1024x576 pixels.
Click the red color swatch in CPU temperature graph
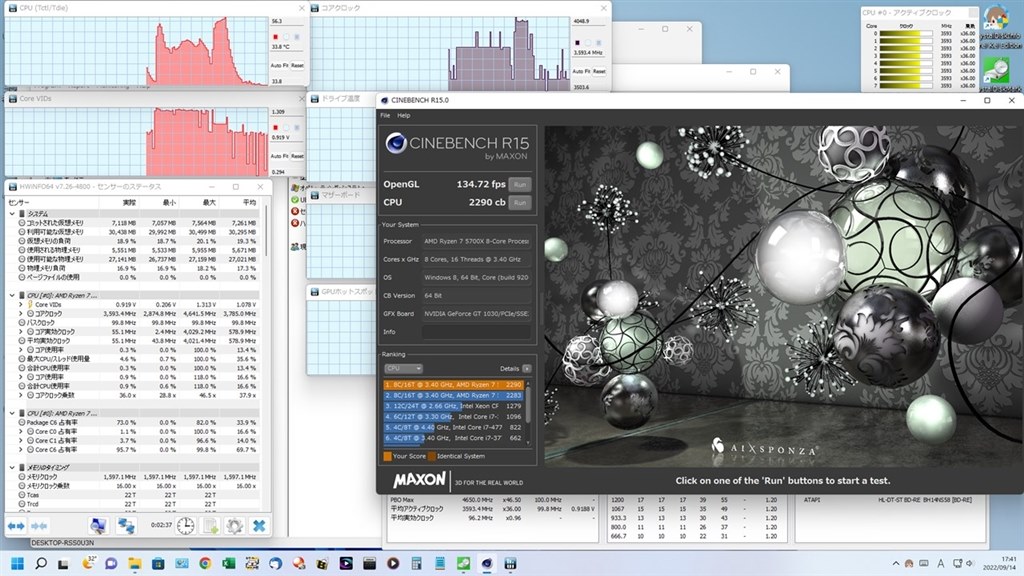click(276, 37)
